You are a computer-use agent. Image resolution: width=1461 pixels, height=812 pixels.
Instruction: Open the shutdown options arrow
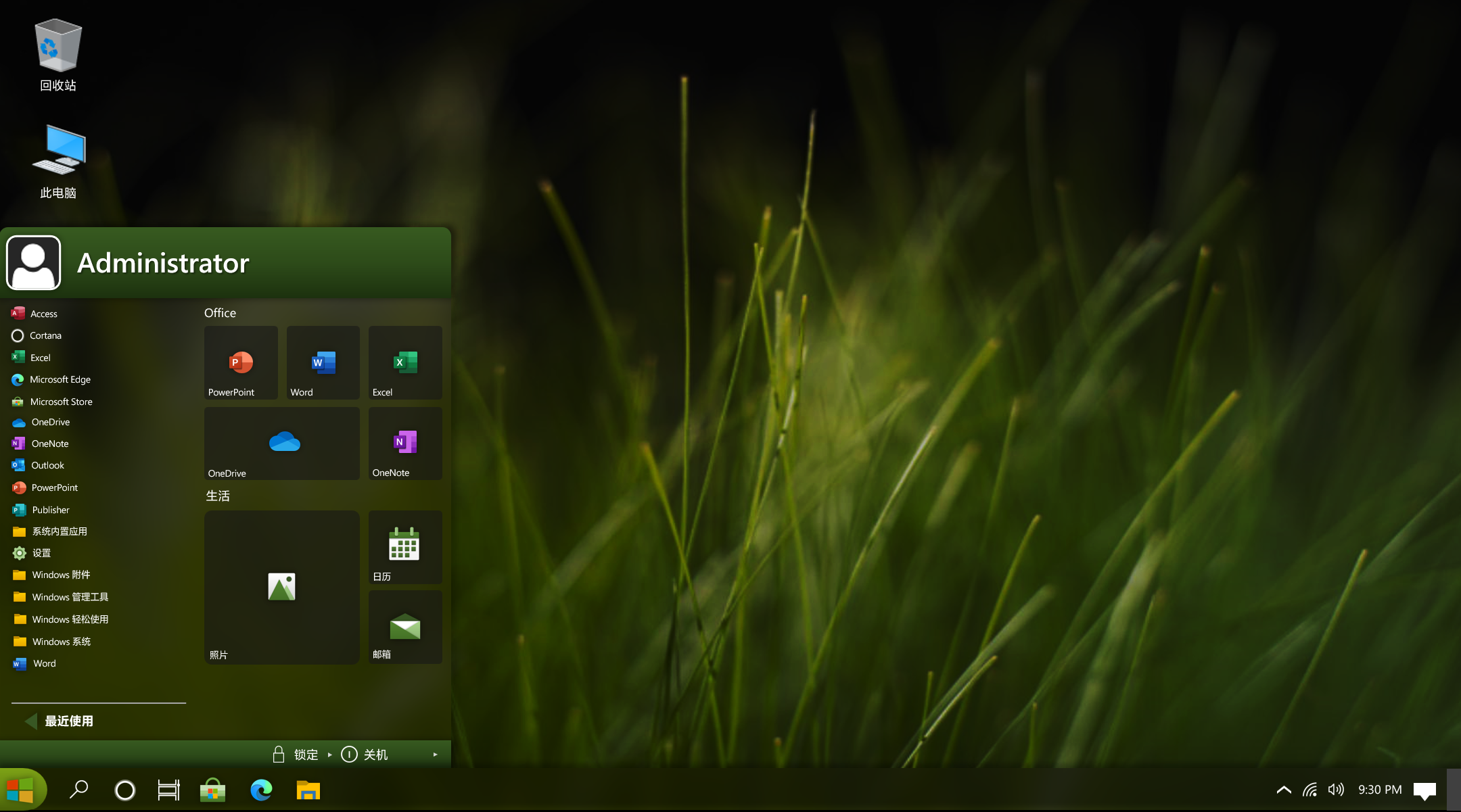pyautogui.click(x=435, y=755)
